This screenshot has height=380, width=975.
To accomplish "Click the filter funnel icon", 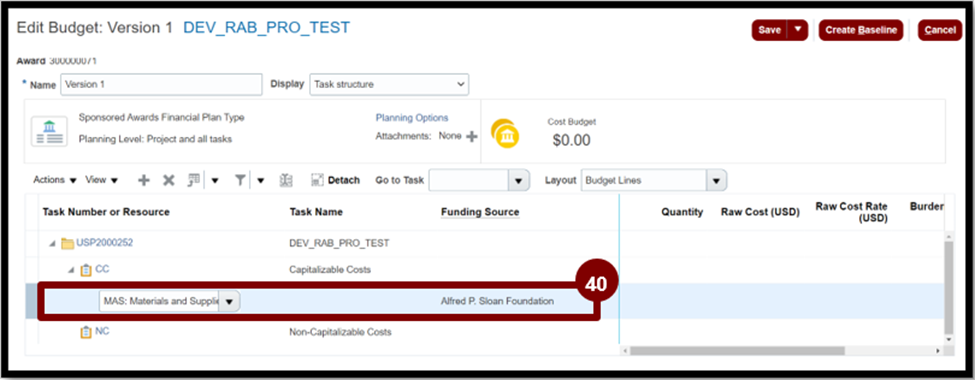I will tap(241, 180).
